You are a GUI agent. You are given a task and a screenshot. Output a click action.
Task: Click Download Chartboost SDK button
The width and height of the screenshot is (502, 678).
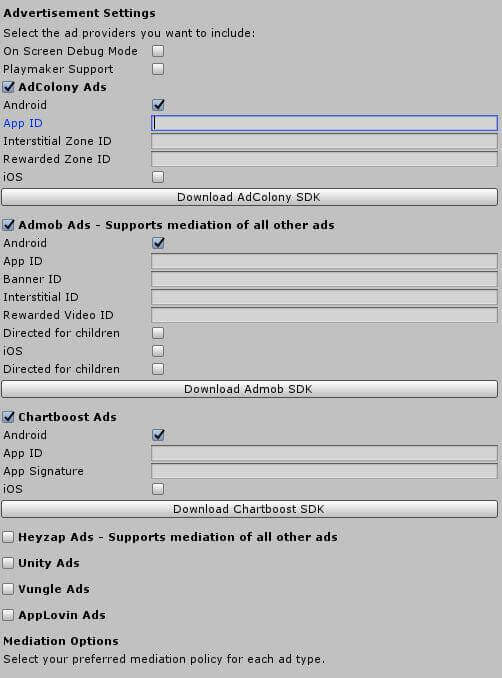click(249, 509)
